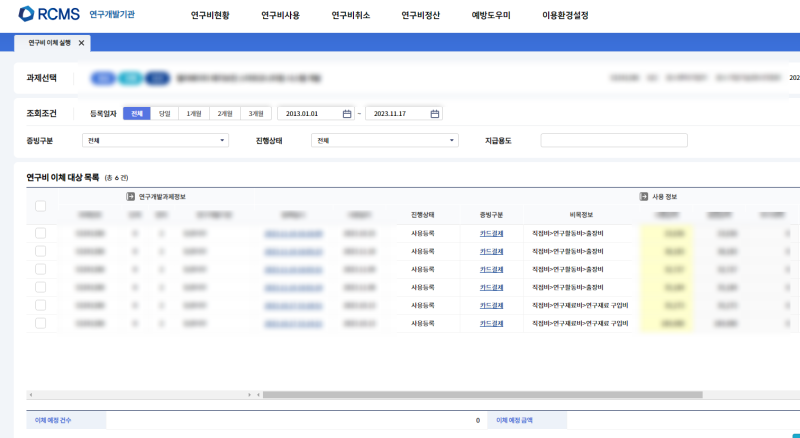Close the 연구비 이체 실행 tab
Screen dimensions: 800x438
[x=81, y=43]
